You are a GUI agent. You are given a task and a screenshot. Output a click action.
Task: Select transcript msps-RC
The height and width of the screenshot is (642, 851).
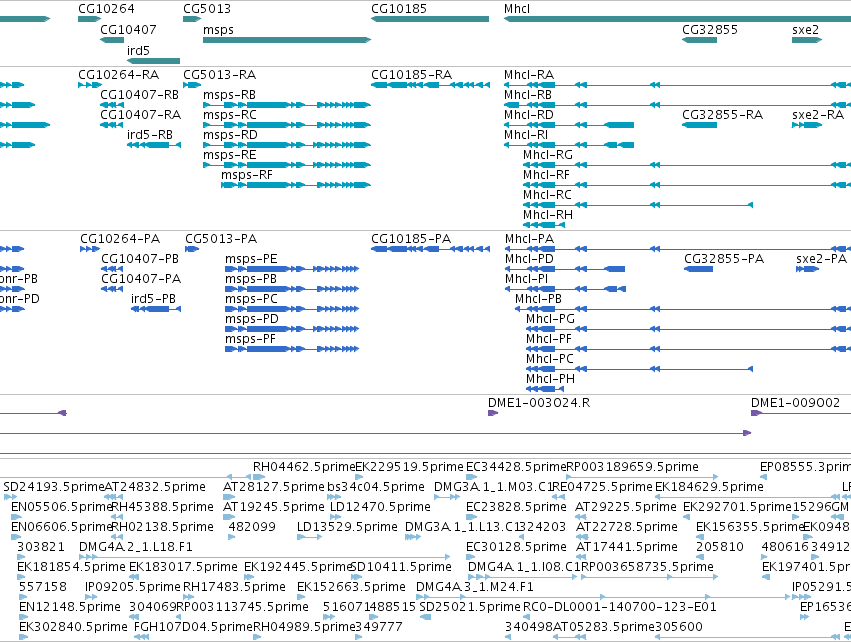tap(287, 125)
